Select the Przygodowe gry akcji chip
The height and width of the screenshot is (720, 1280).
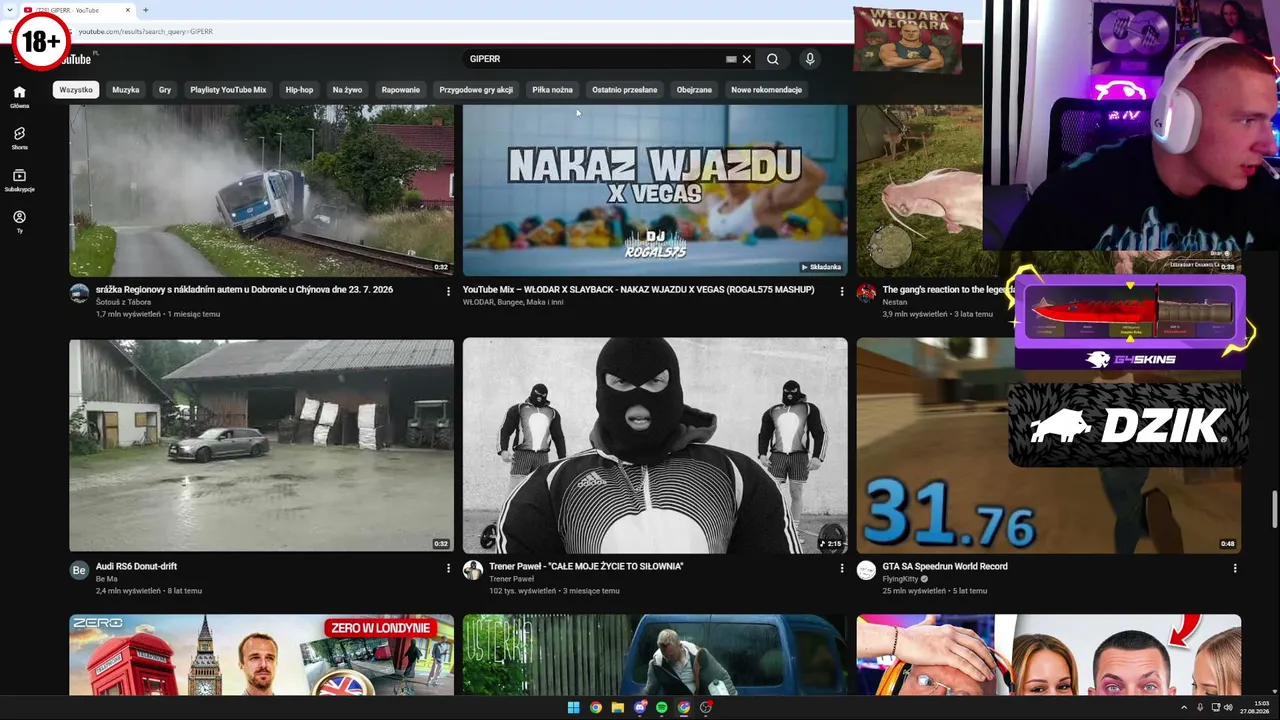476,90
